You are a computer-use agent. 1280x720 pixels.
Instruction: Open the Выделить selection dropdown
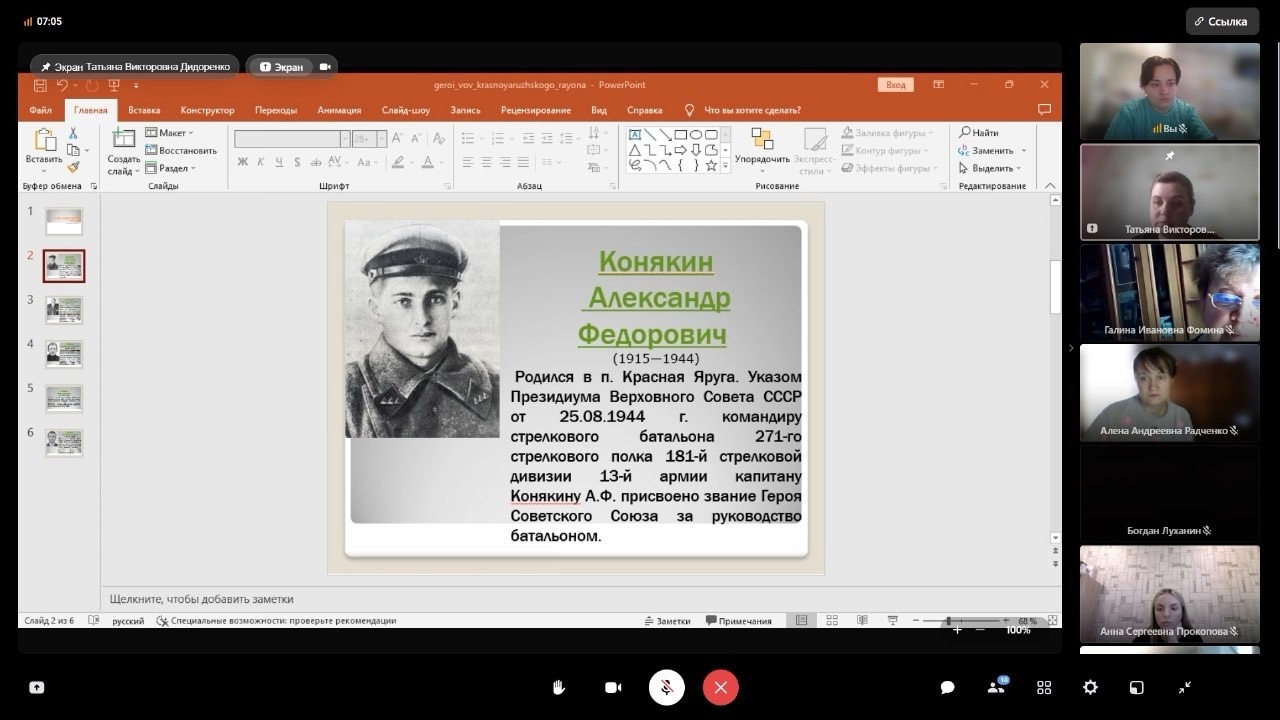pos(990,168)
